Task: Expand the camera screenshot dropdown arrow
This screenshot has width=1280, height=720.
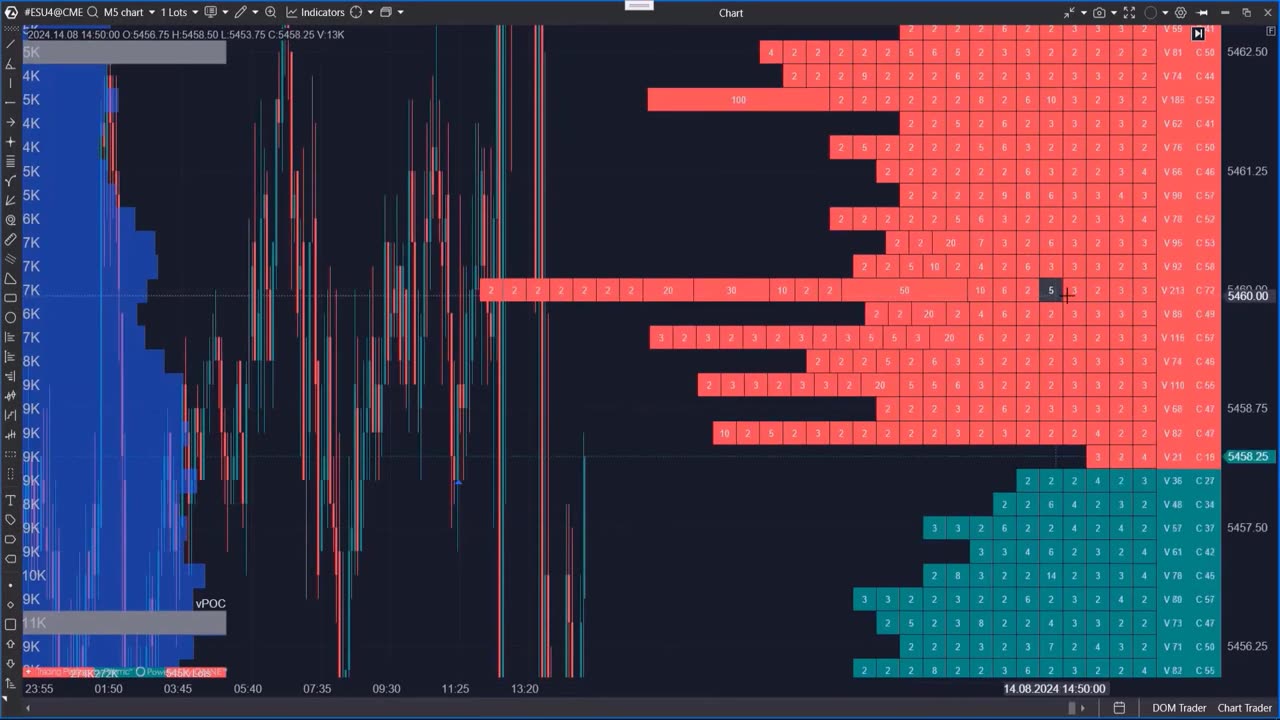Action: [1114, 12]
